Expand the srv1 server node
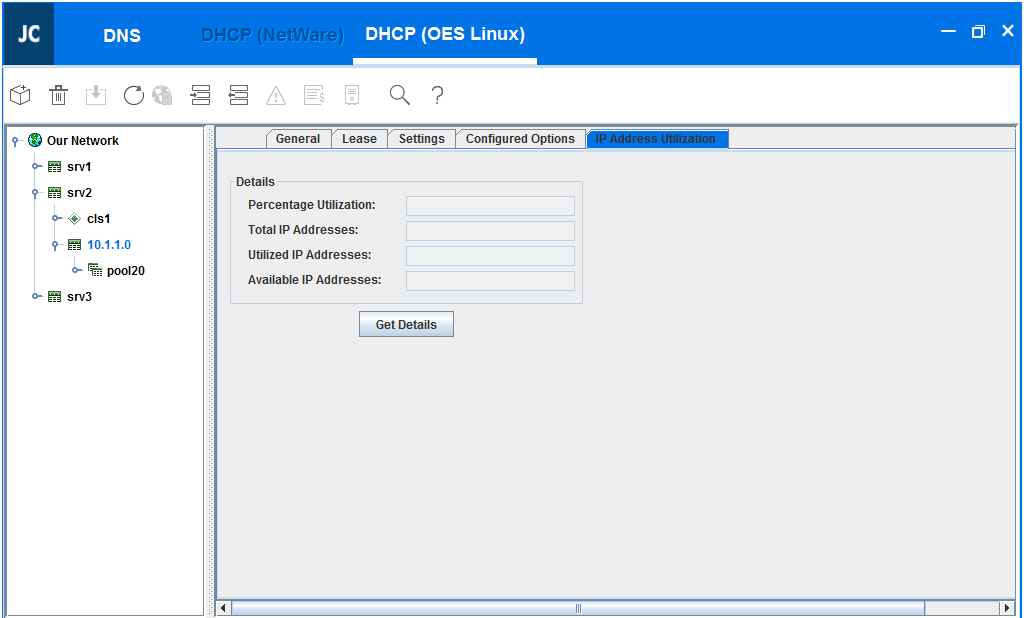This screenshot has width=1024, height=618. (36, 167)
